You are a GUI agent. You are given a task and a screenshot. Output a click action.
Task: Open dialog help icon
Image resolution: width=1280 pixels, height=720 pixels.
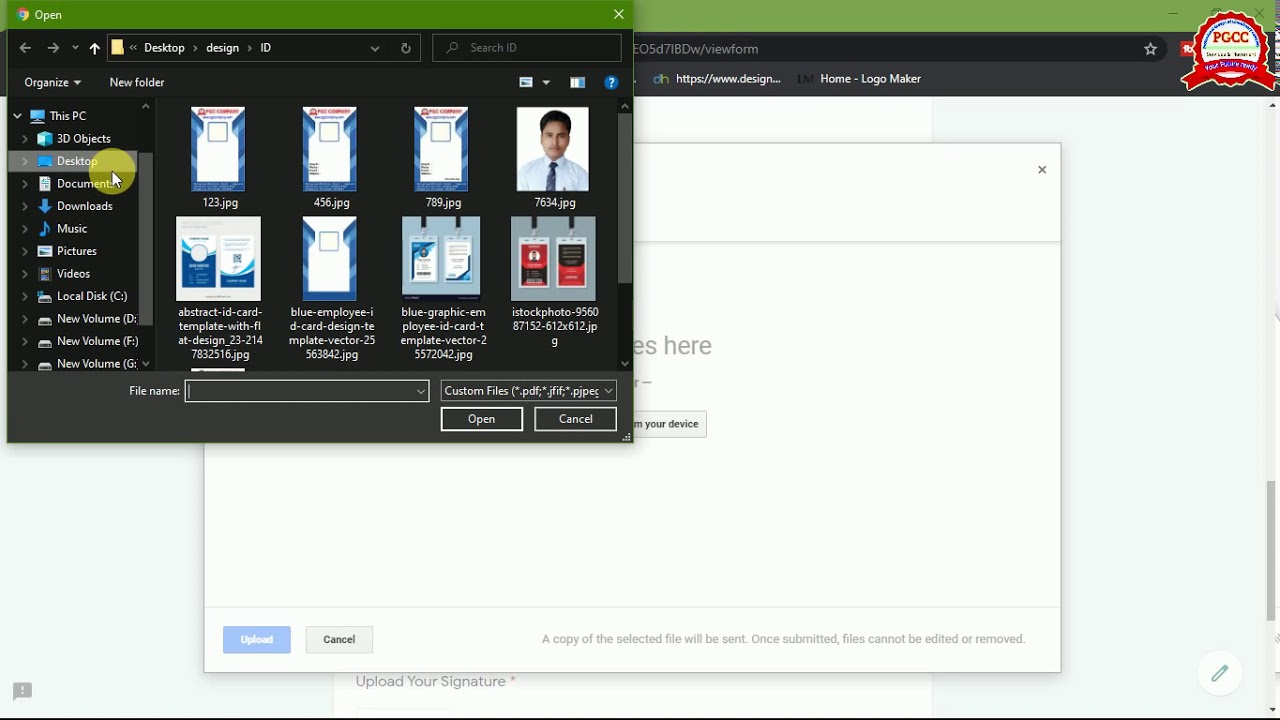coord(611,82)
